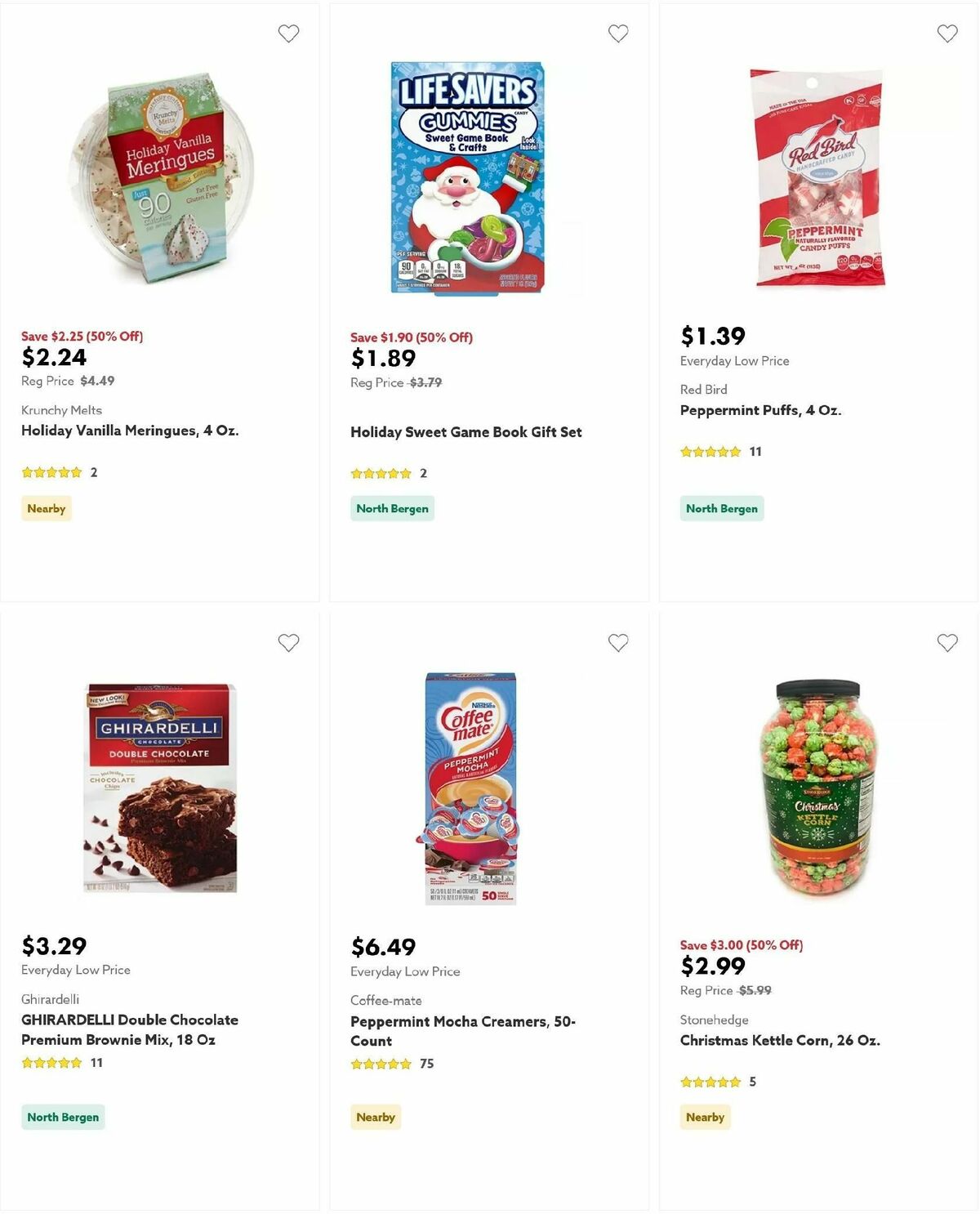Screen dimensions: 980x1214
Task: Click the North Bergen badge under Red Bird puffs
Action: click(x=721, y=508)
